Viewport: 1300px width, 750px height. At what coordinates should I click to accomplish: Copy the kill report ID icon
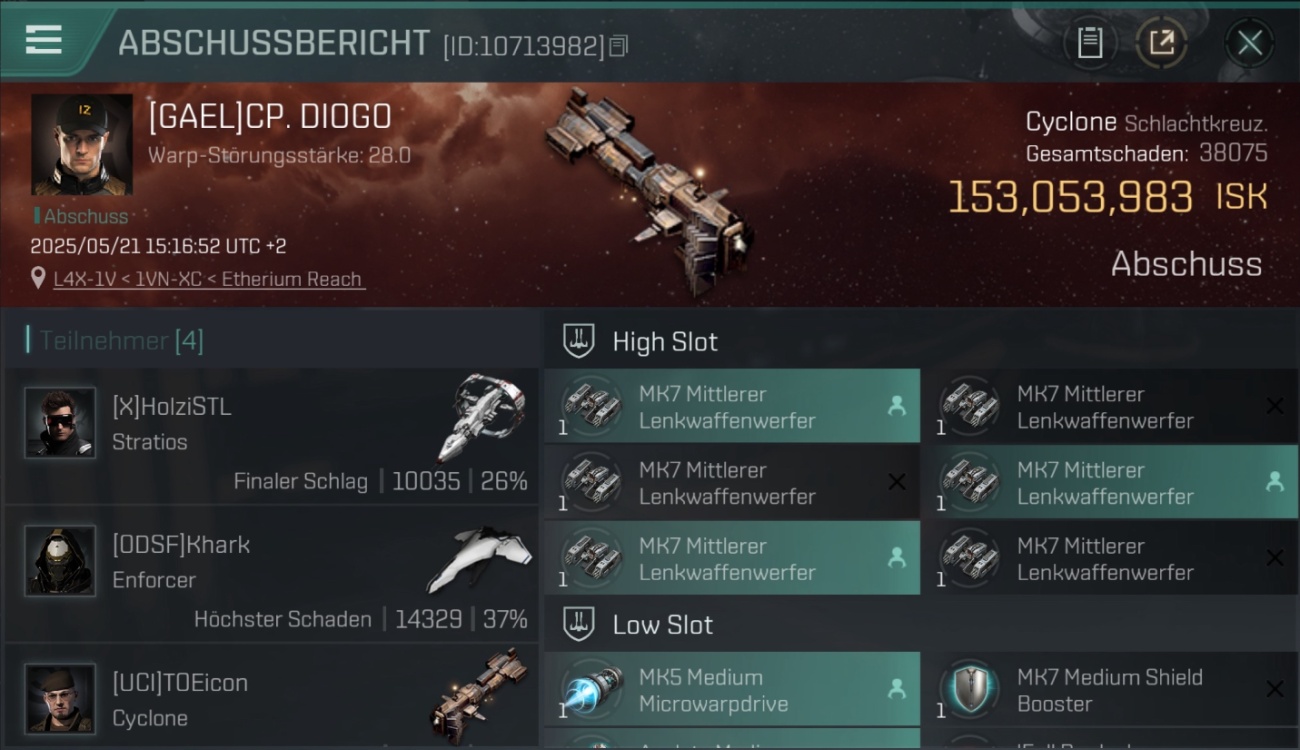tap(619, 46)
